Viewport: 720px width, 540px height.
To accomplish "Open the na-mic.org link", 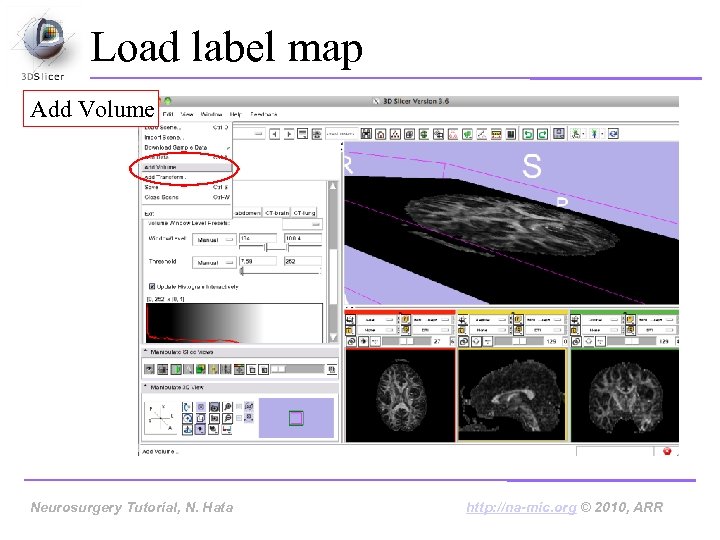I will click(521, 507).
